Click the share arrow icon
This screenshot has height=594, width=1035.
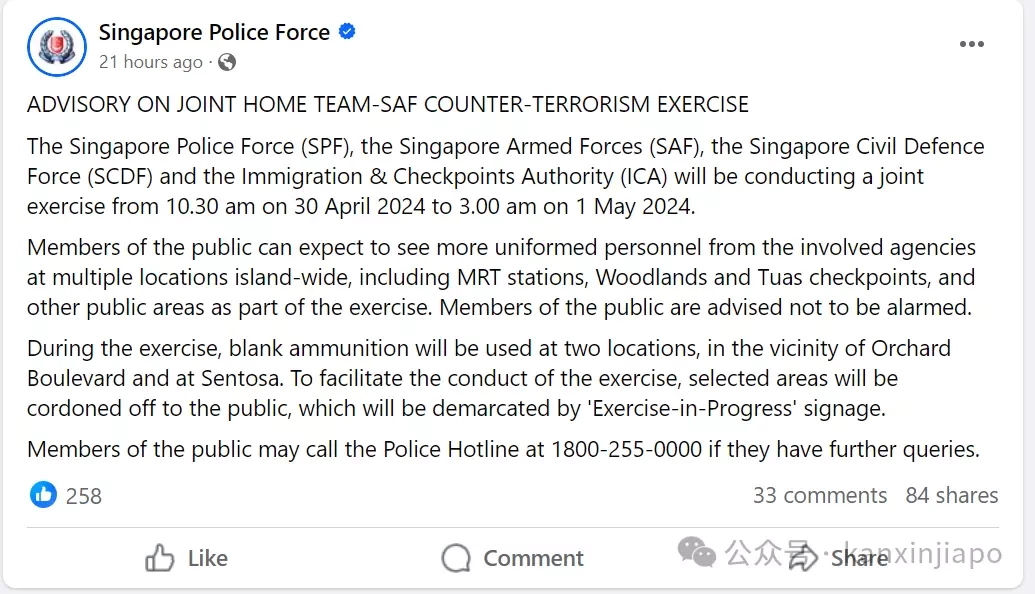803,558
